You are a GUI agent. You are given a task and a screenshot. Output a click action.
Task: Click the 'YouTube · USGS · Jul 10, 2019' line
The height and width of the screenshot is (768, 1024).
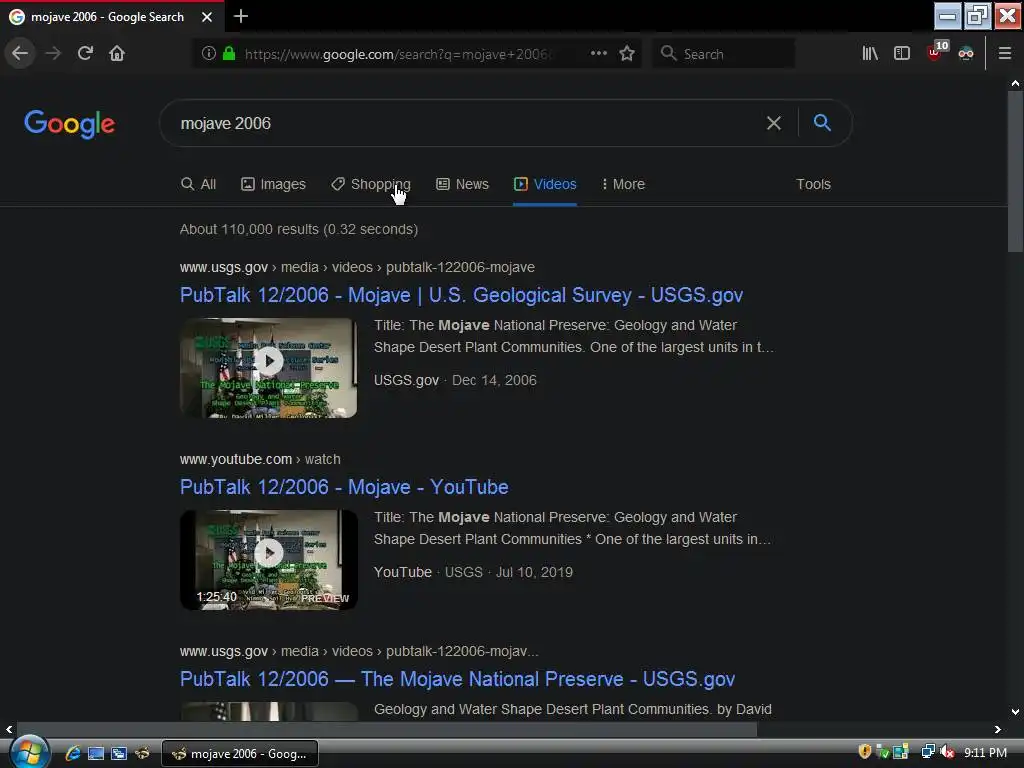(473, 573)
